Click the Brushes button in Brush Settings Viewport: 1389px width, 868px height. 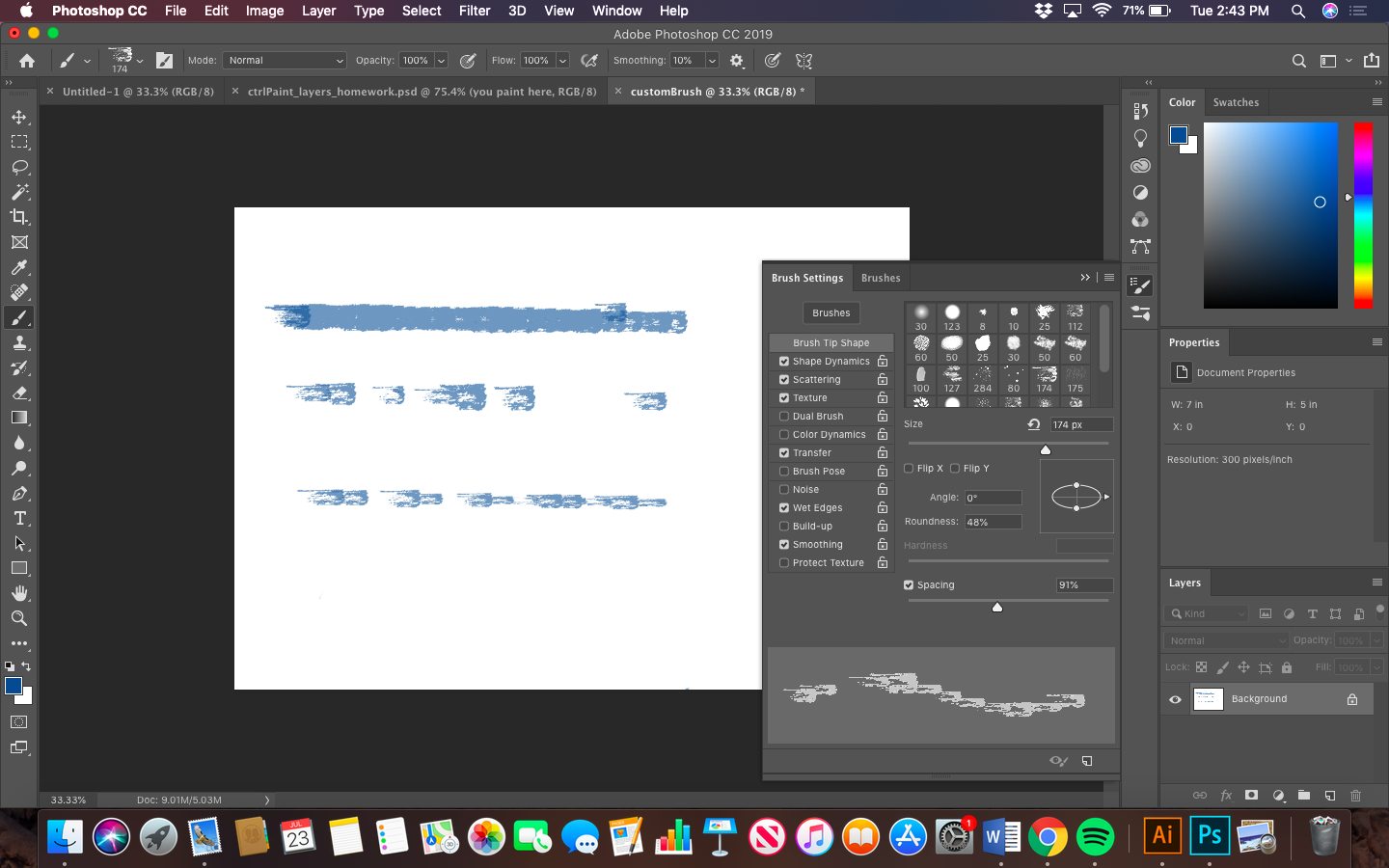[831, 313]
